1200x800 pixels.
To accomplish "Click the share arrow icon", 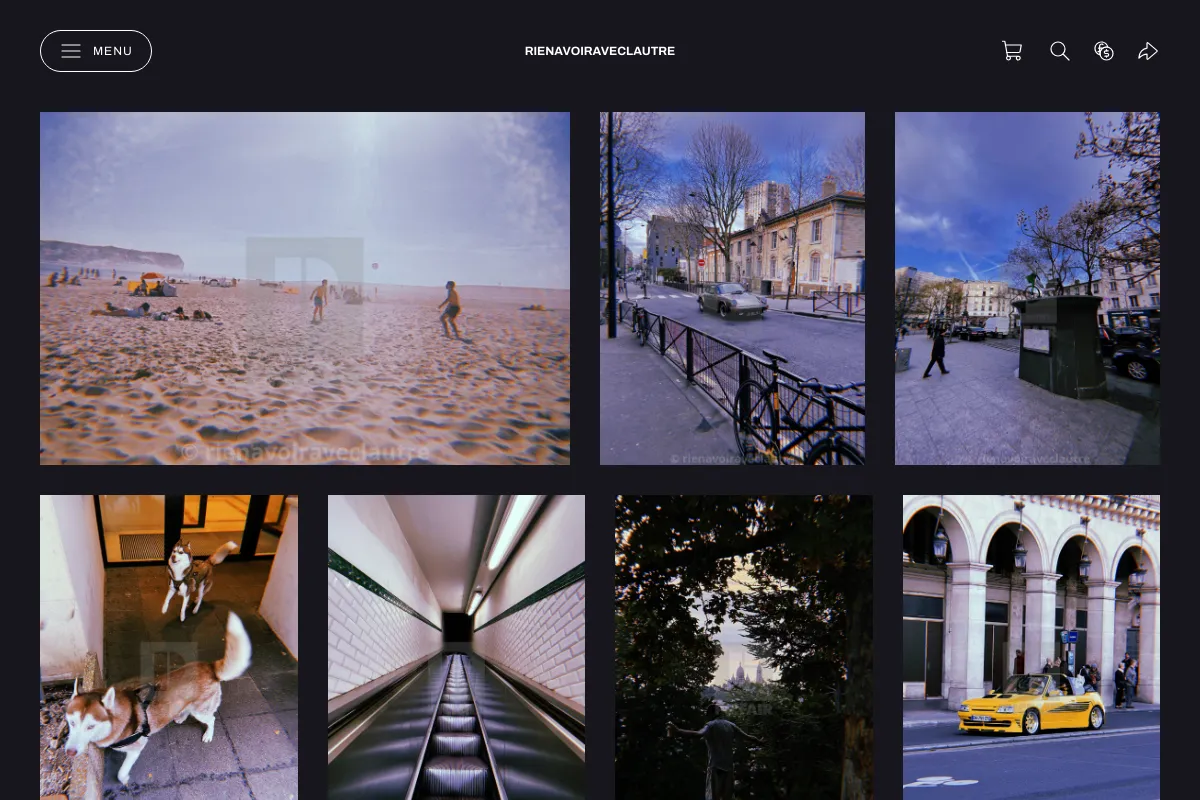I will (1148, 51).
